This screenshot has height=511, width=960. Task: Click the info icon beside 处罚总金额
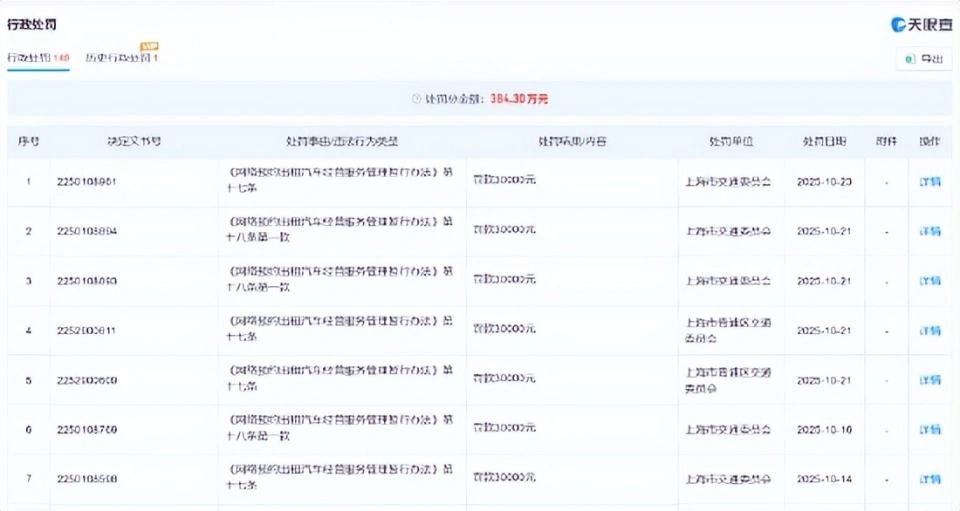pyautogui.click(x=417, y=99)
